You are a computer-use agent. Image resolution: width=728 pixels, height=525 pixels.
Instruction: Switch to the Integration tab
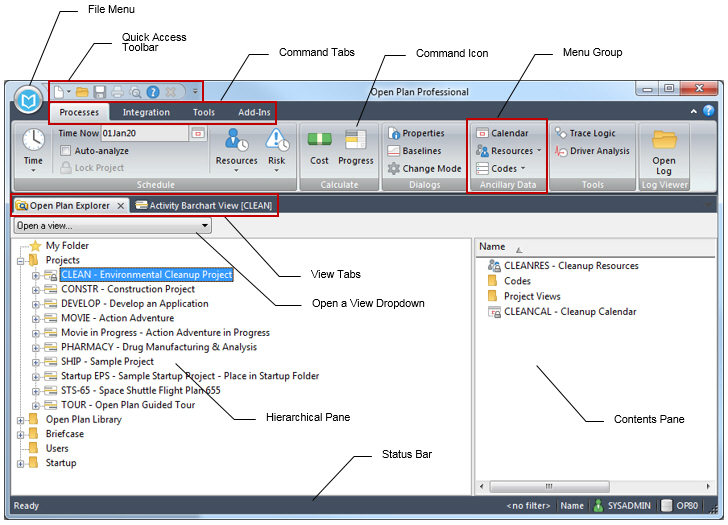coord(146,112)
